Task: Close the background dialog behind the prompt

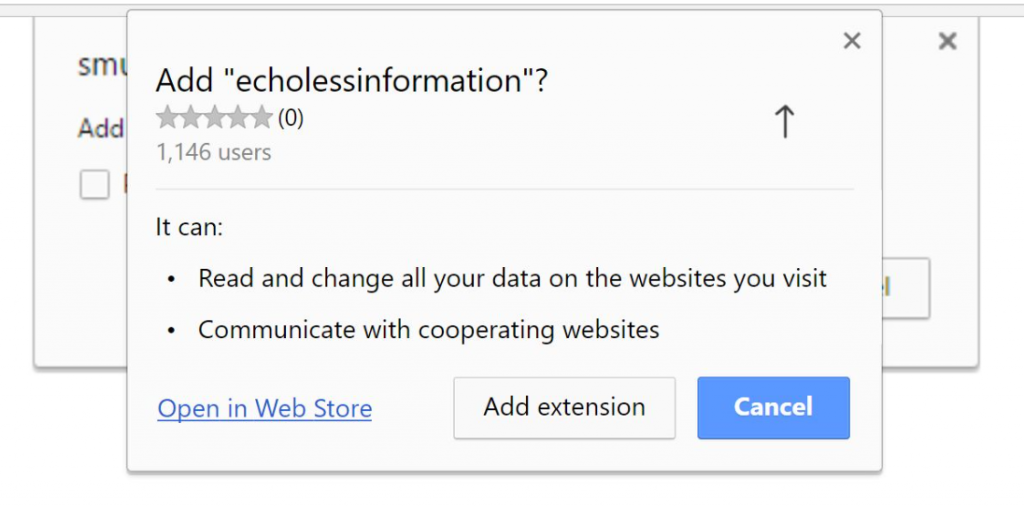Action: (948, 41)
